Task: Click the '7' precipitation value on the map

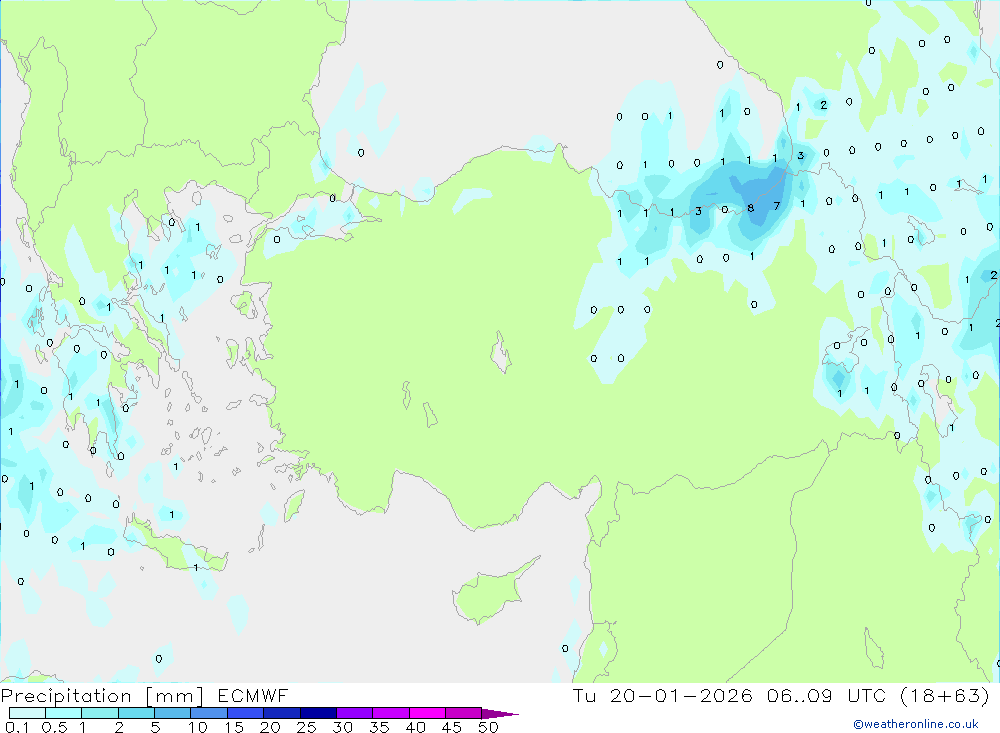Action: 777,206
